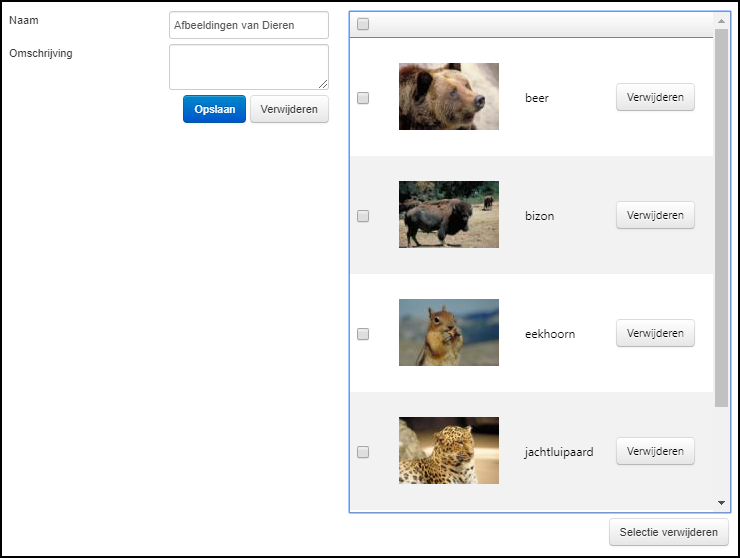This screenshot has height=558, width=740.
Task: Click the 'Omschrijving' field label
Action: coord(41,53)
